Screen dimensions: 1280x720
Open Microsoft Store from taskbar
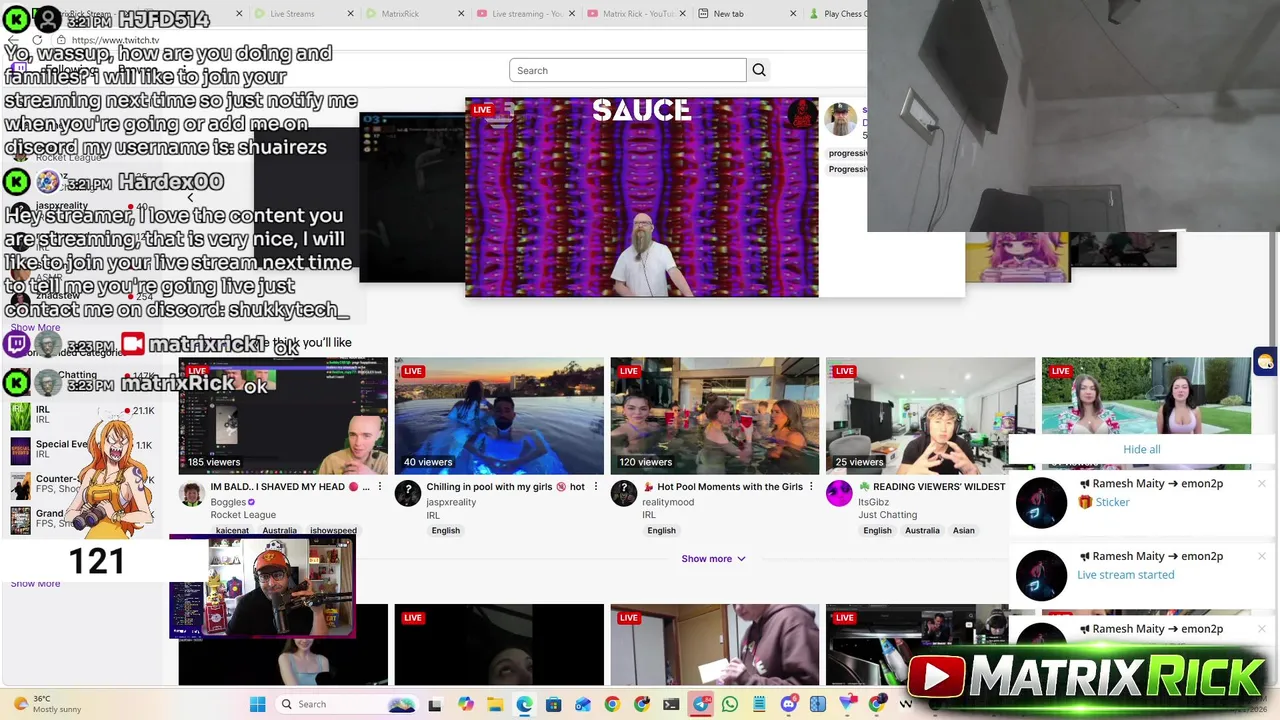[x=553, y=704]
